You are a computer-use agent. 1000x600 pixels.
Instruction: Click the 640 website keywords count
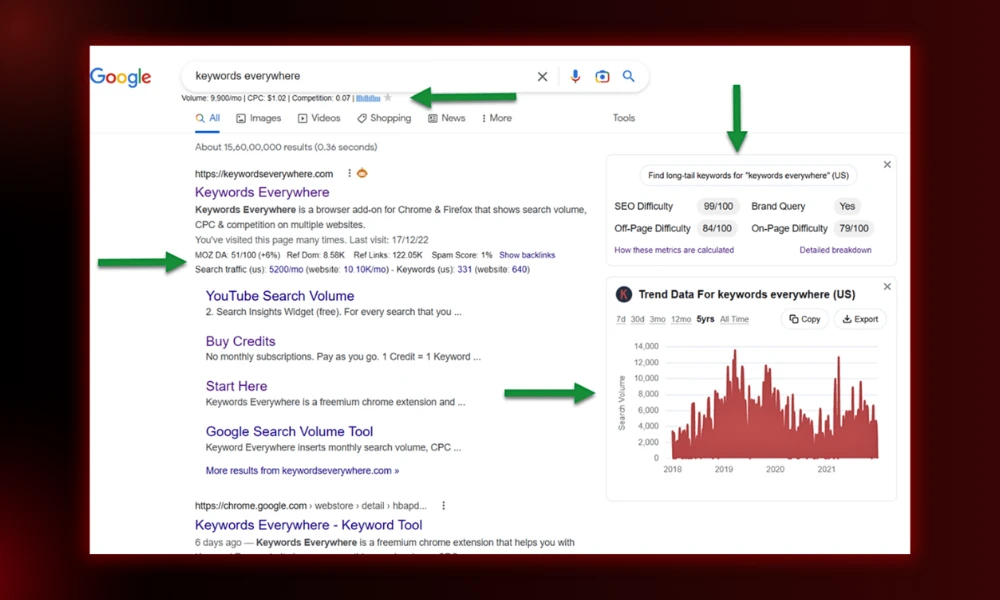coord(519,270)
